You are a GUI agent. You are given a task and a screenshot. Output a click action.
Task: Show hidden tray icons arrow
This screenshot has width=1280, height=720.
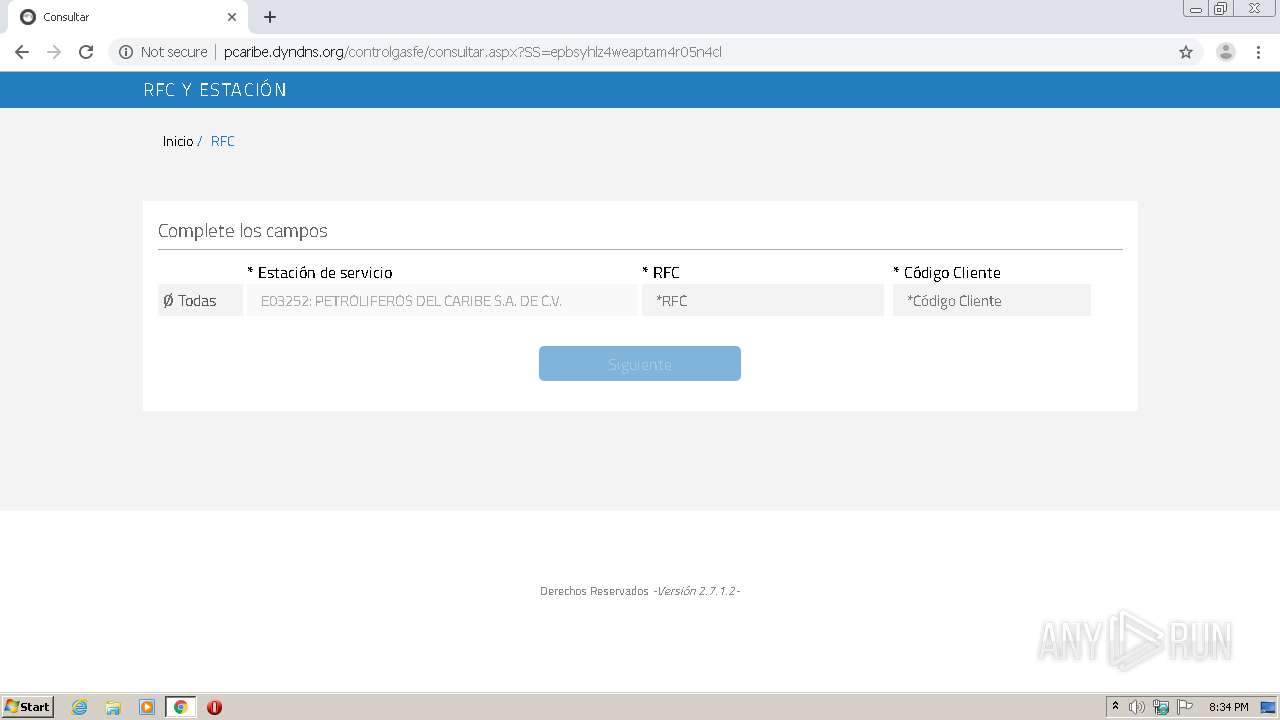1115,707
